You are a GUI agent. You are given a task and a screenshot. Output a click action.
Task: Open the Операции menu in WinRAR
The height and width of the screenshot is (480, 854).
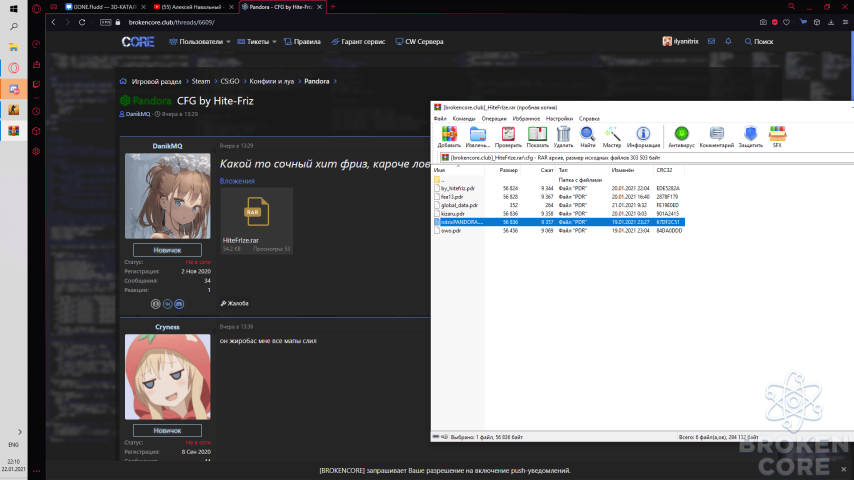pos(493,118)
